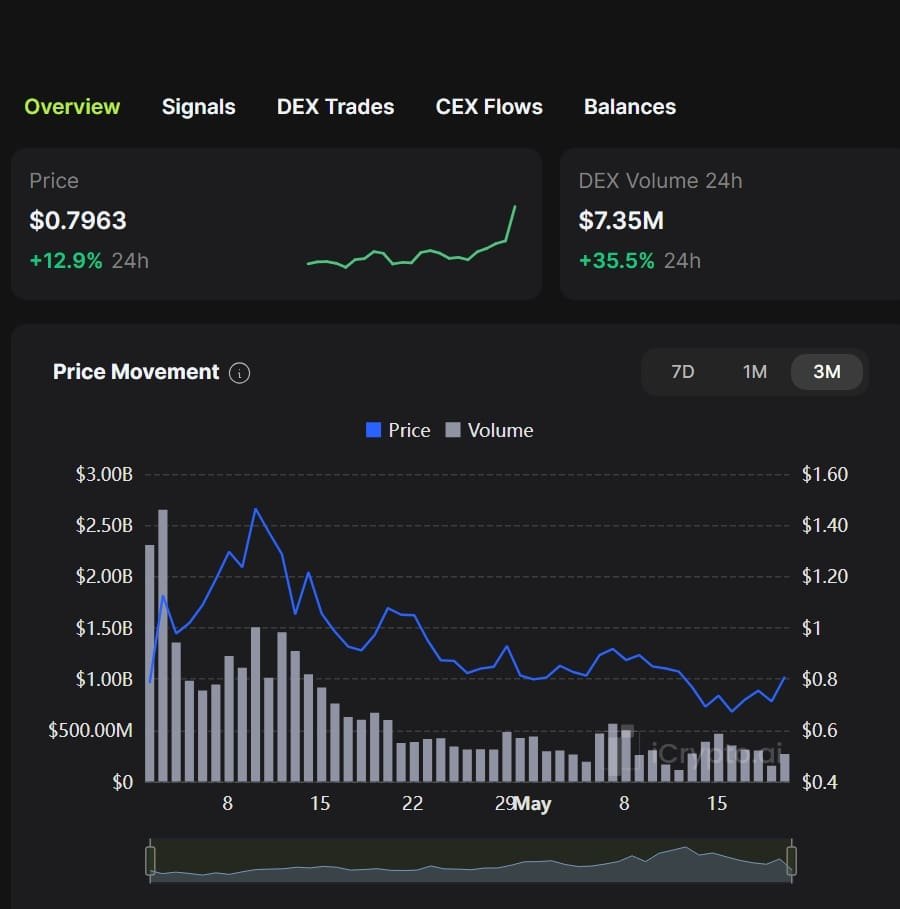900x909 pixels.
Task: Open the DEX Trades tab
Action: (335, 106)
